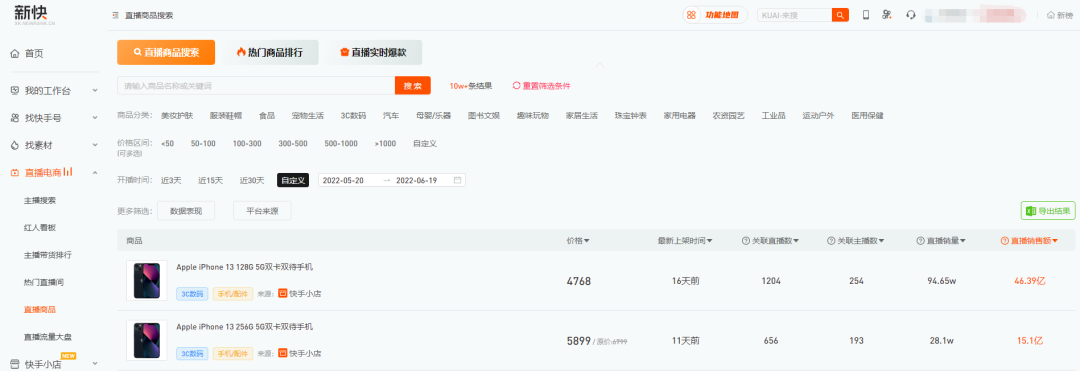1080x371 pixels.
Task: Open iPhone 13 256G product thumbnail
Action: (x=147, y=340)
